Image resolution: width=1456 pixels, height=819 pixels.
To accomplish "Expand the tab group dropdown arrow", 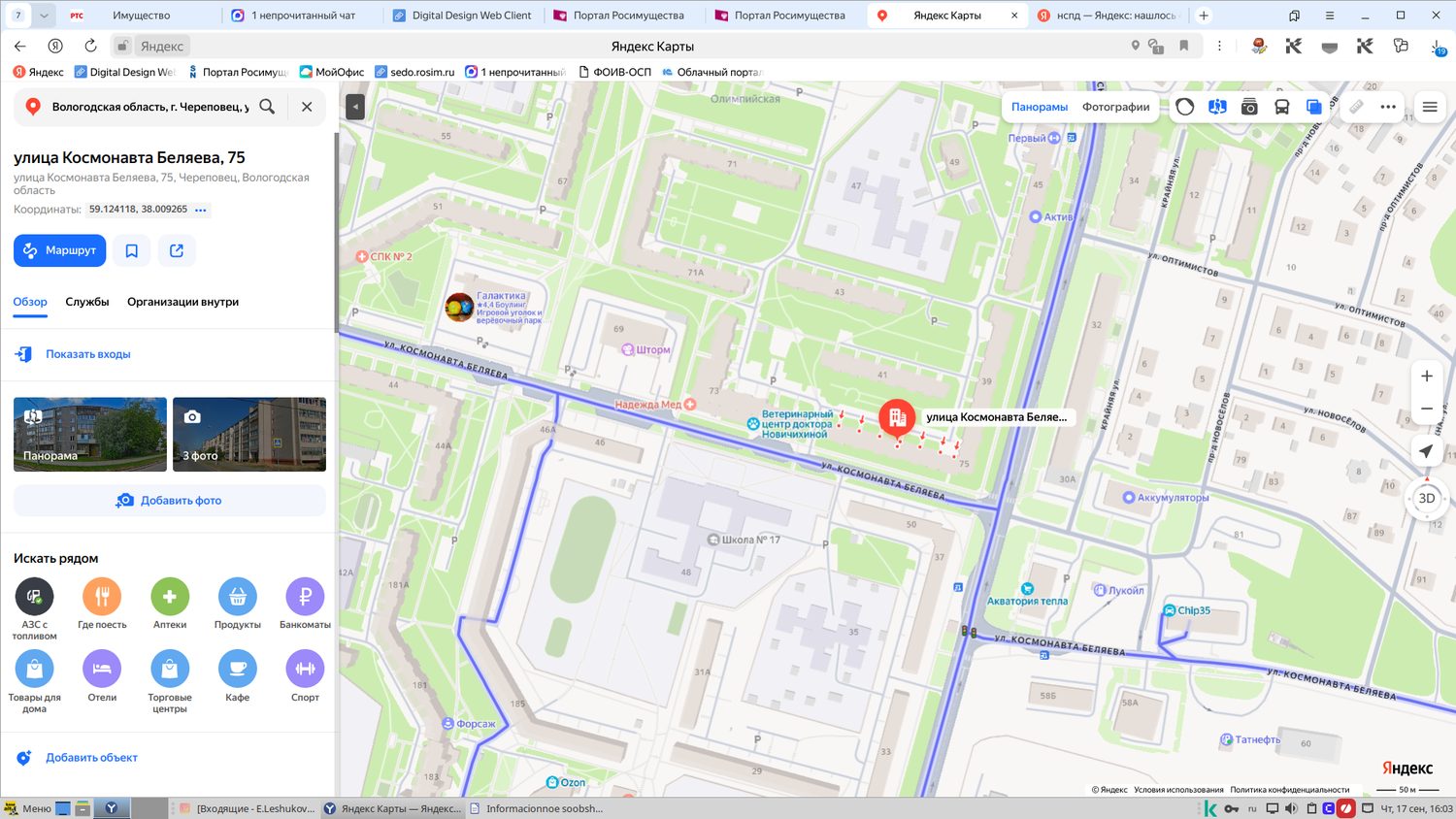I will point(45,16).
